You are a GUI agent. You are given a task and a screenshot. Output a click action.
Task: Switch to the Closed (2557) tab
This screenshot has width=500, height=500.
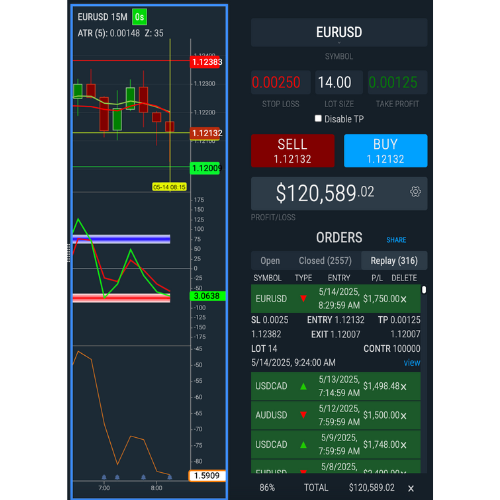[x=325, y=261]
